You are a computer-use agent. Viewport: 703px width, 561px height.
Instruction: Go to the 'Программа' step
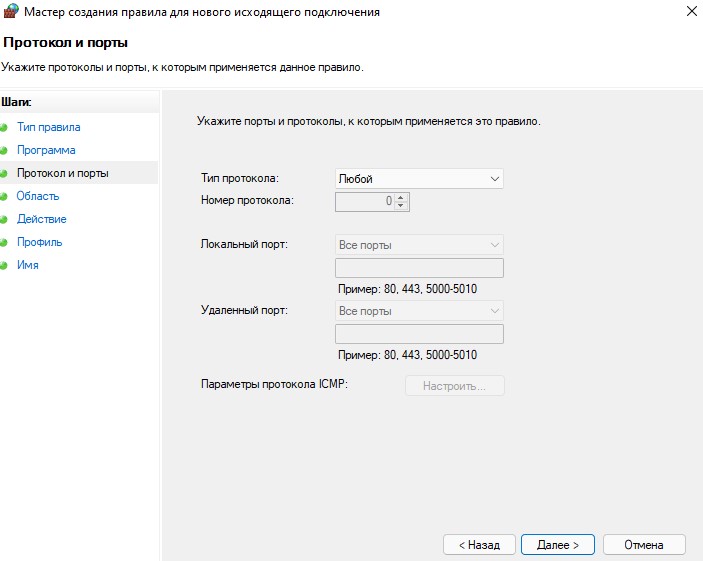46,150
